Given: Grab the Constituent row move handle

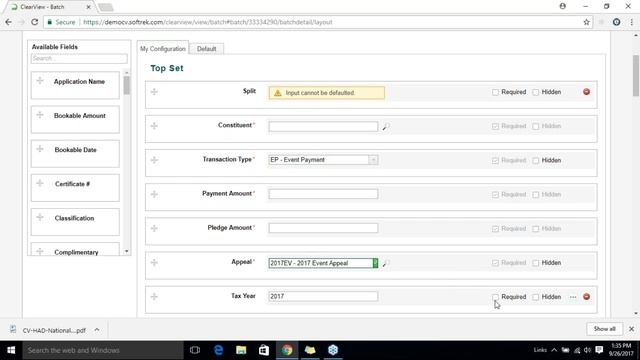Looking at the screenshot, I should point(154,126).
